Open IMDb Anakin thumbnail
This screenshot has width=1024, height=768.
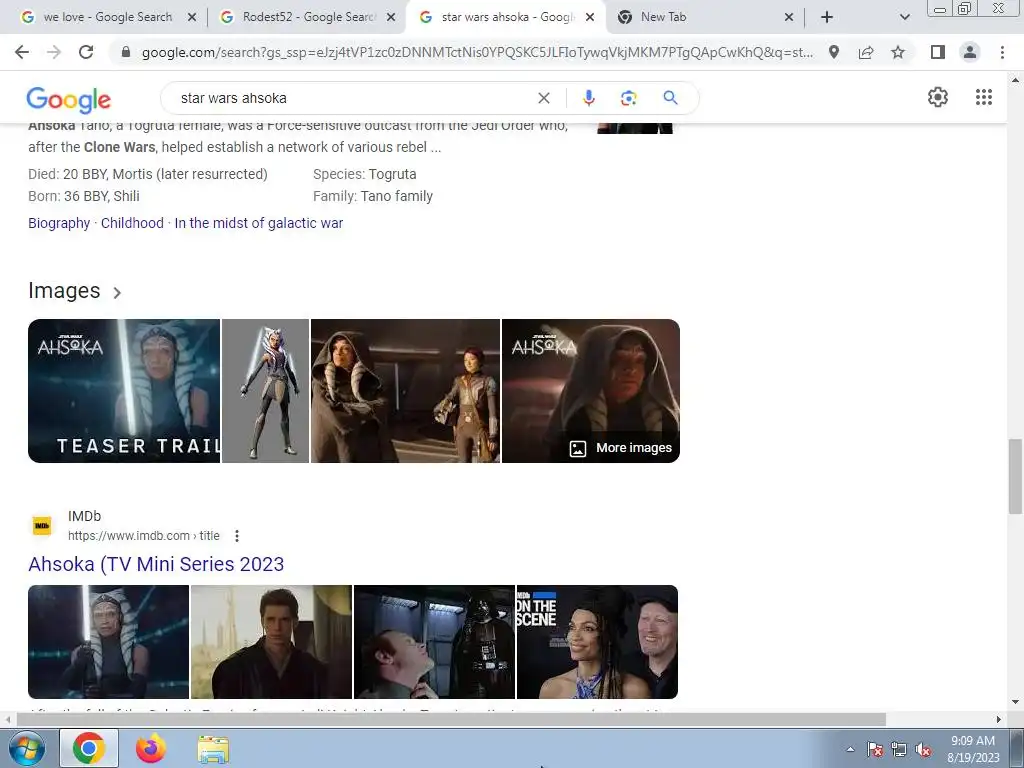point(271,641)
